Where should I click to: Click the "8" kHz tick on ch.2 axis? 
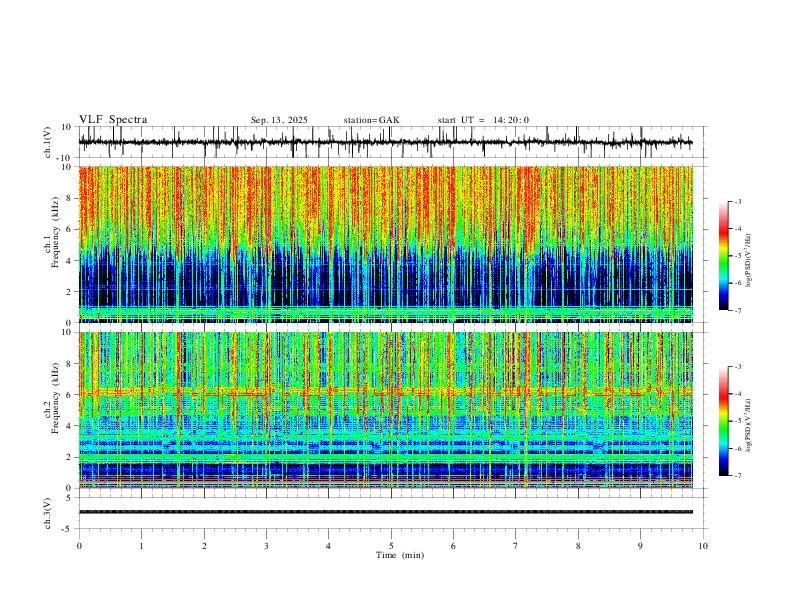point(70,364)
